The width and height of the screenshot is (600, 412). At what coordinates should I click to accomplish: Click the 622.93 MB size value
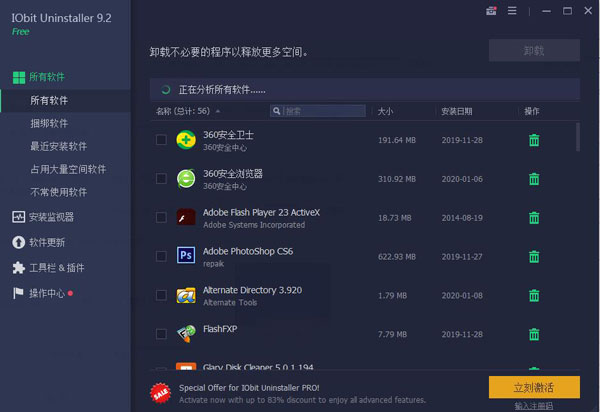pyautogui.click(x=397, y=257)
